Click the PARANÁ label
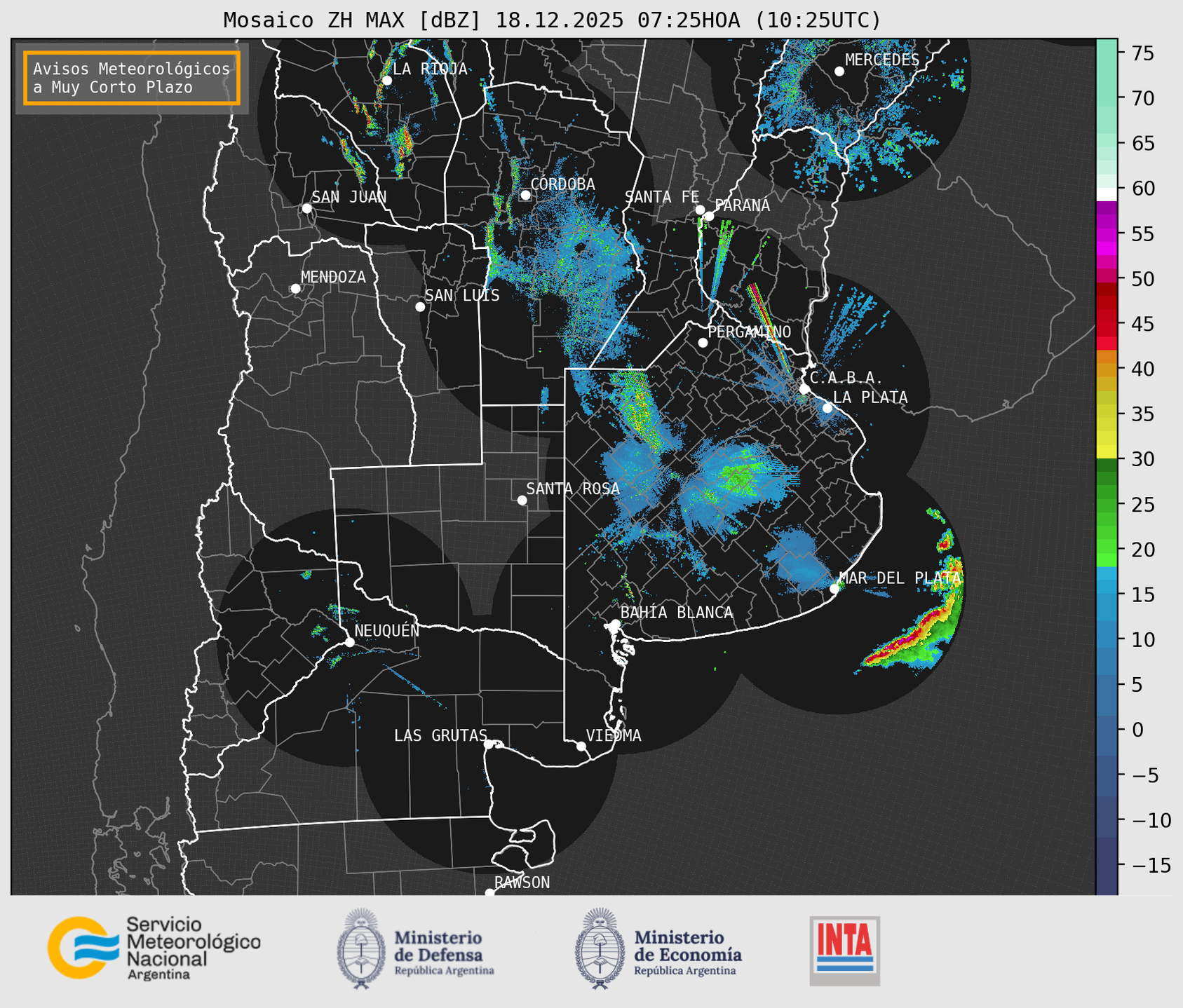 click(743, 205)
